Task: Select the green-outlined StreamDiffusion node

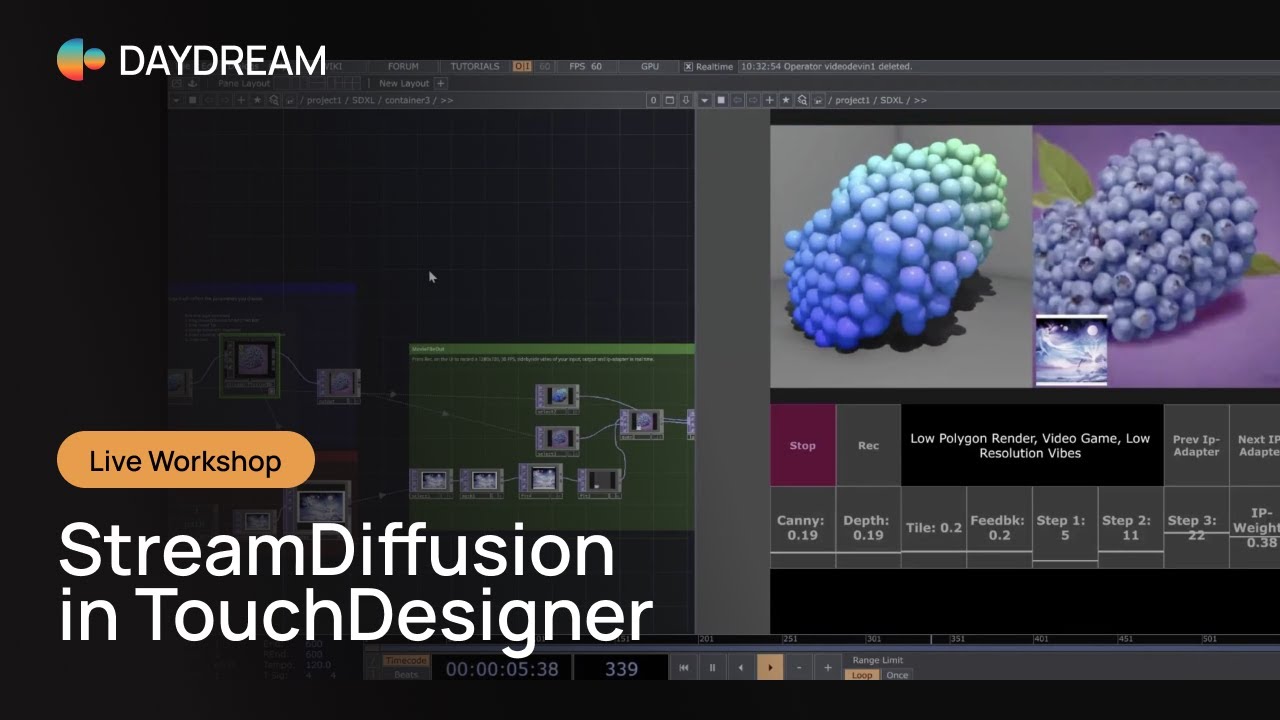Action: tap(250, 365)
